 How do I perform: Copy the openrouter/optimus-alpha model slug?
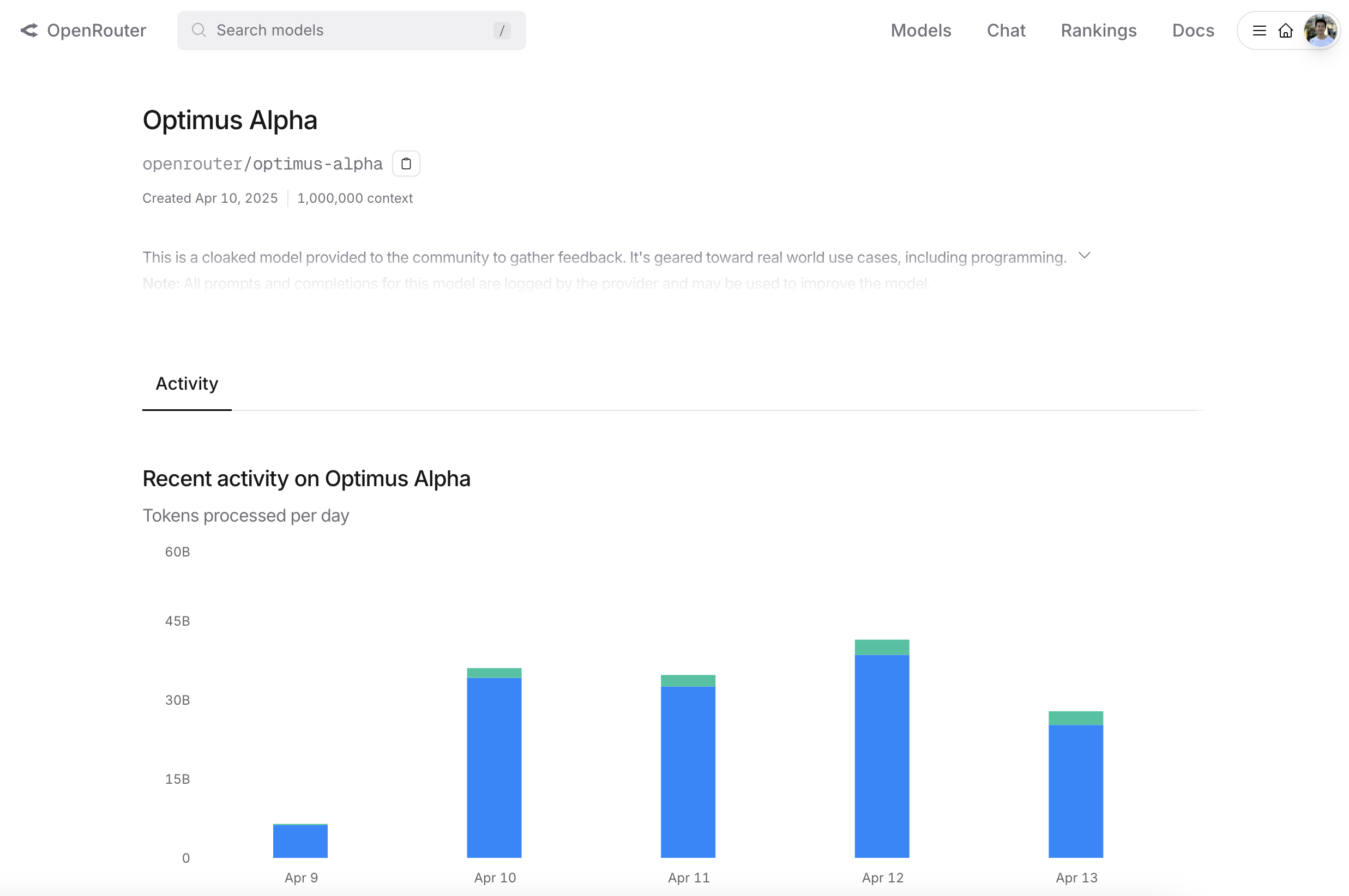point(406,164)
